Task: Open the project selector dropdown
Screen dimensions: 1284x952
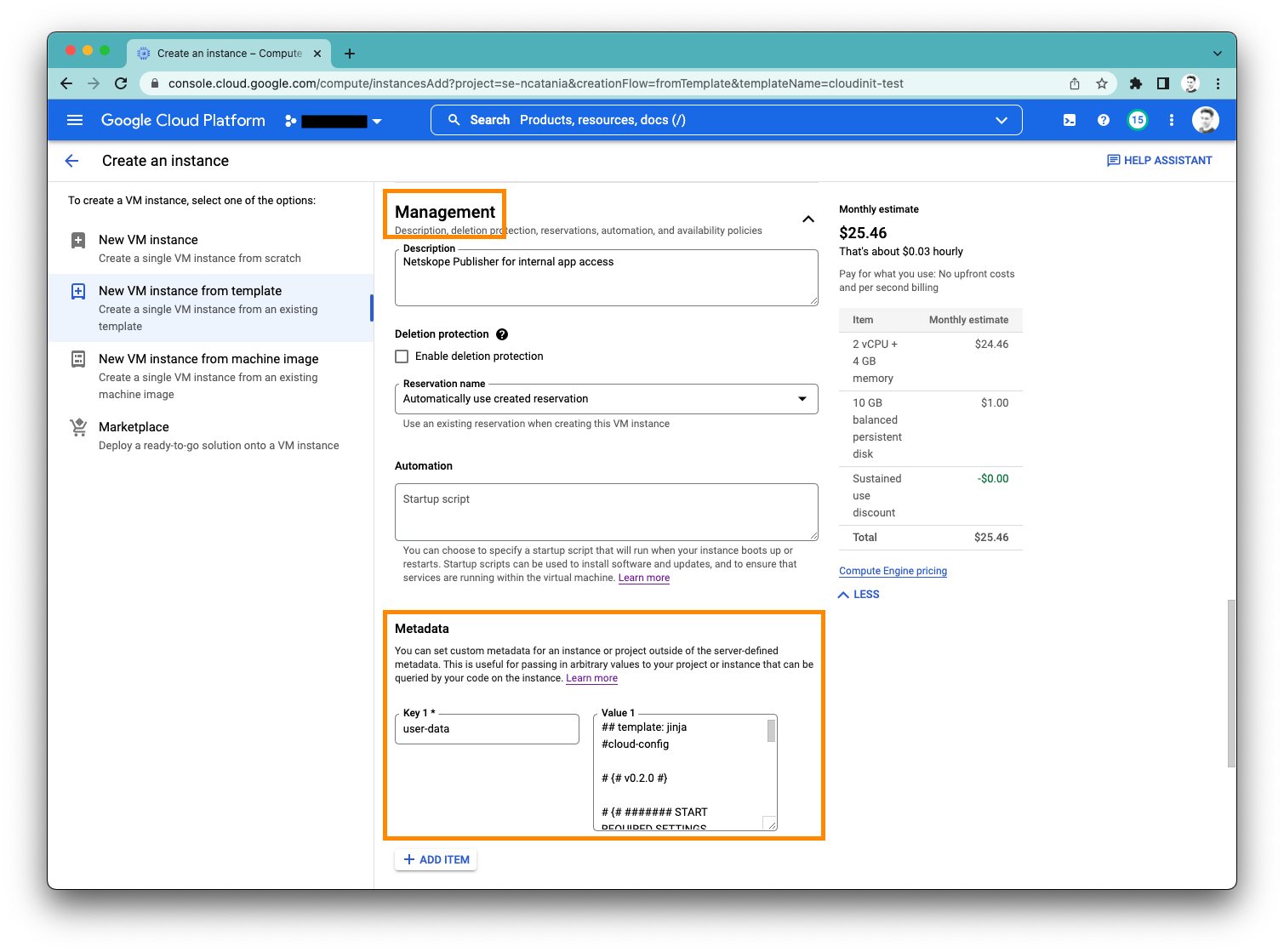Action: tap(334, 121)
